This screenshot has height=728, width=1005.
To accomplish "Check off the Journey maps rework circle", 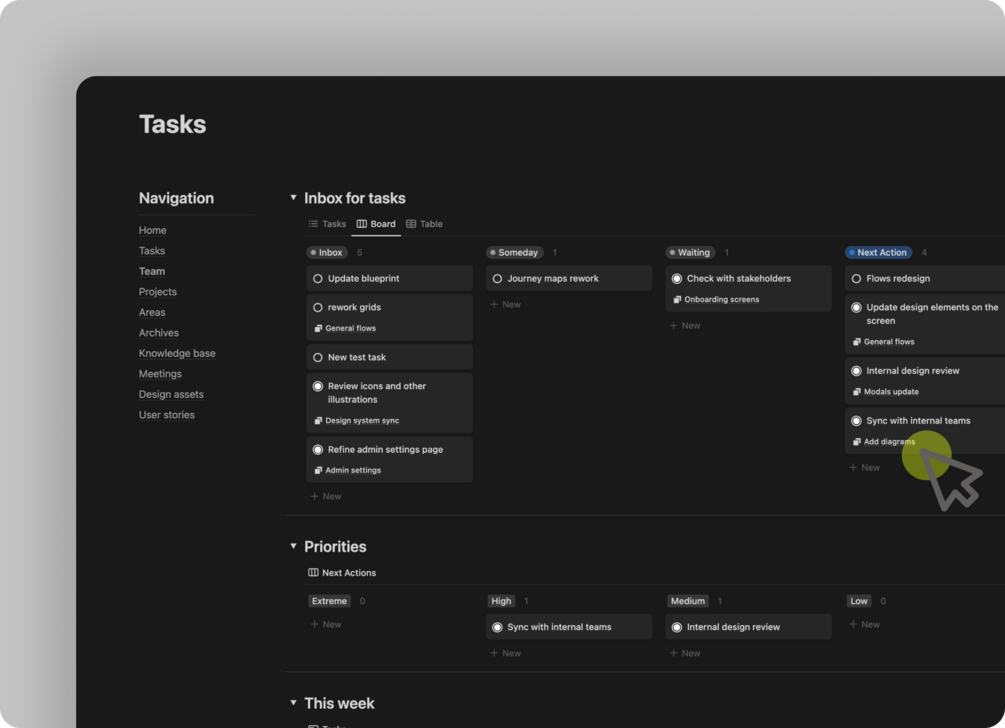I will tap(497, 279).
